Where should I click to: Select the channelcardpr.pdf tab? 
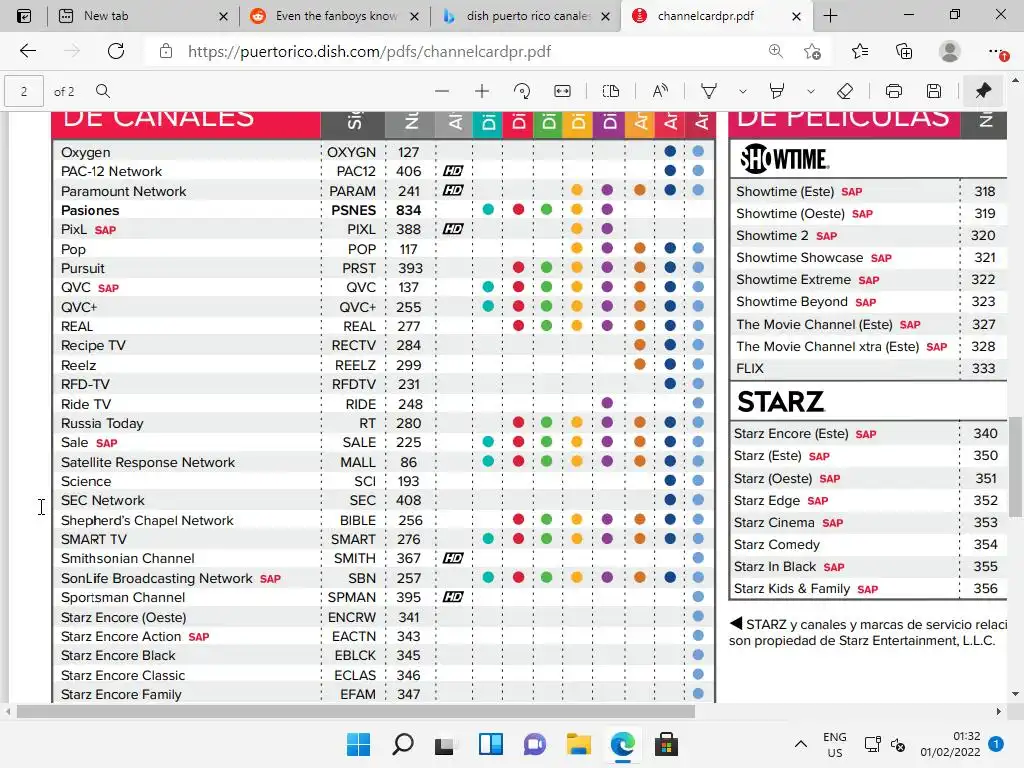(717, 16)
